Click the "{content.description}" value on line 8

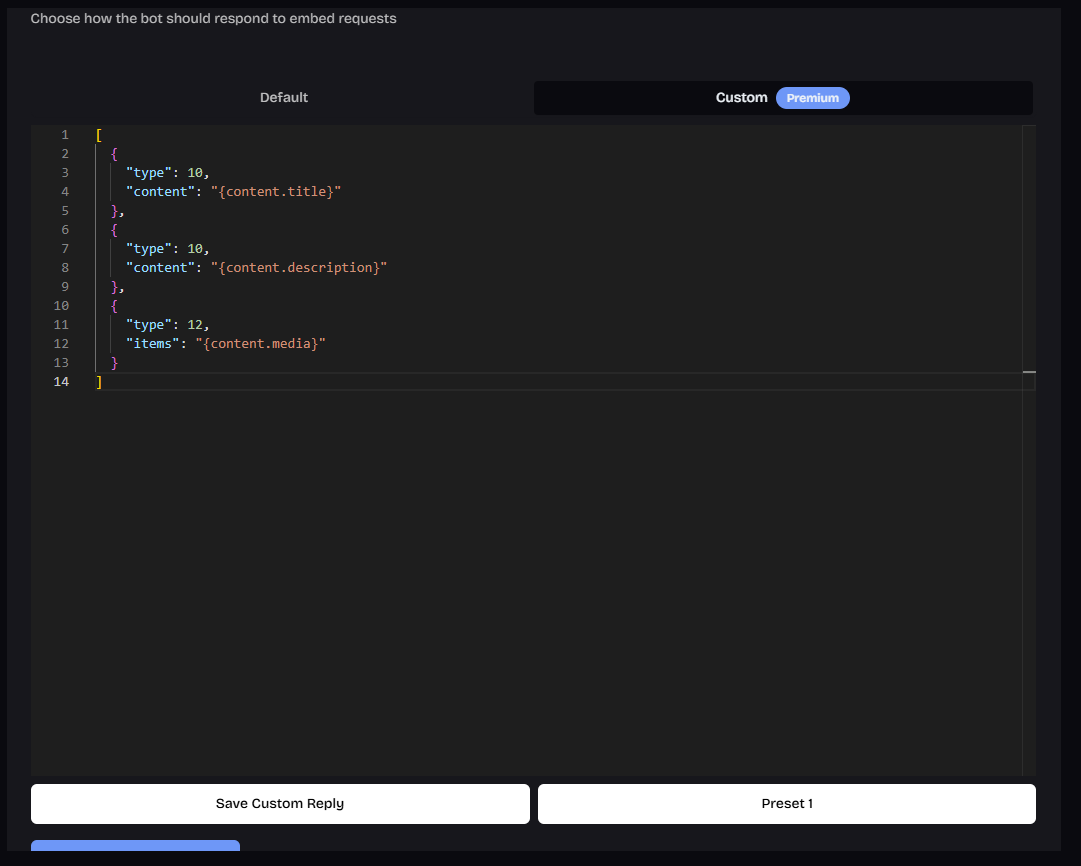point(298,268)
